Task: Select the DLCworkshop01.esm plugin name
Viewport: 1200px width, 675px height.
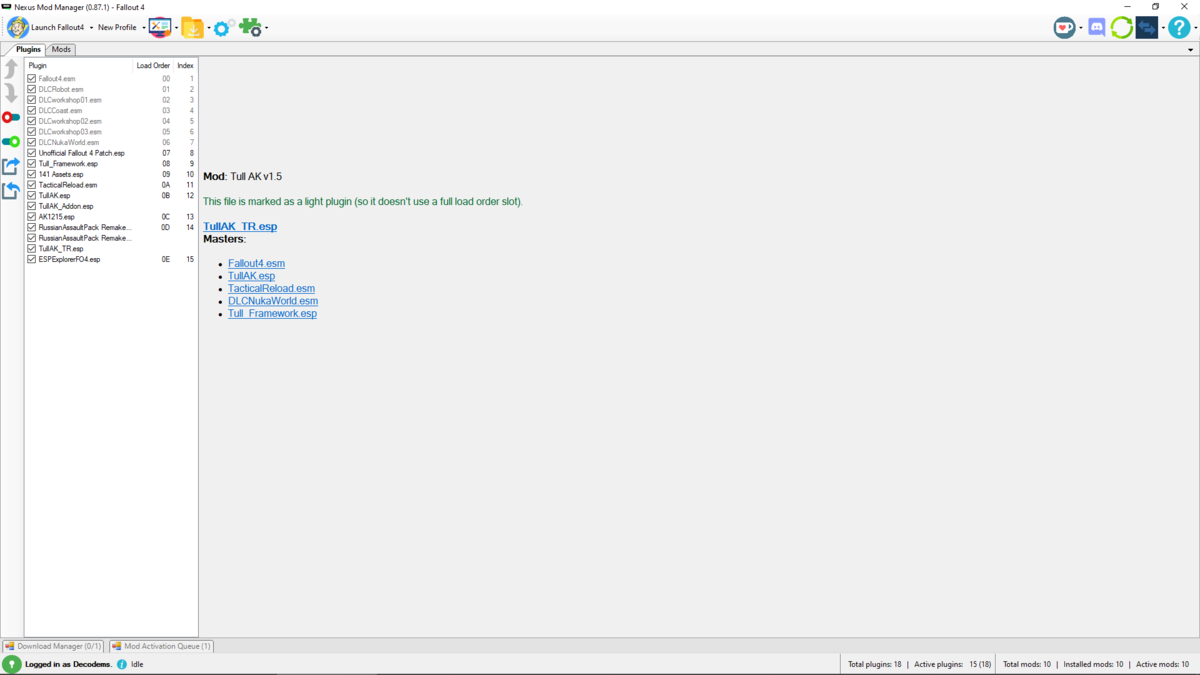Action: pyautogui.click(x=70, y=100)
